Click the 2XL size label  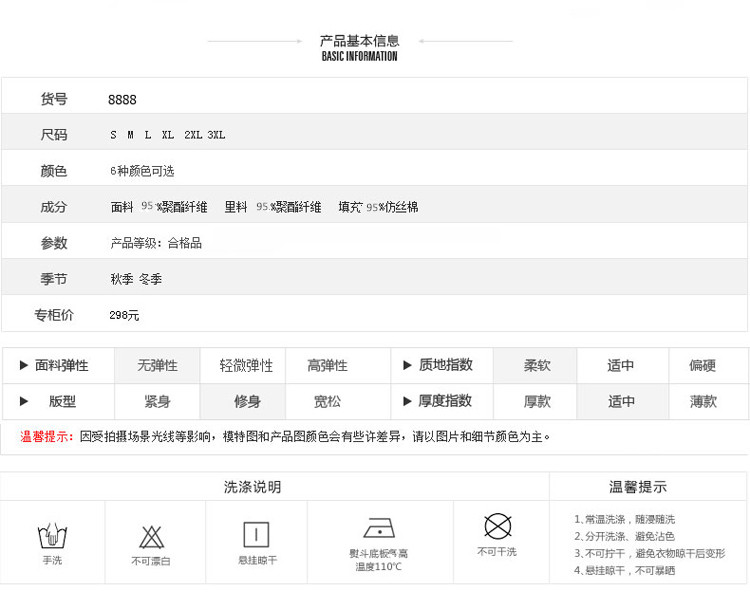point(193,135)
